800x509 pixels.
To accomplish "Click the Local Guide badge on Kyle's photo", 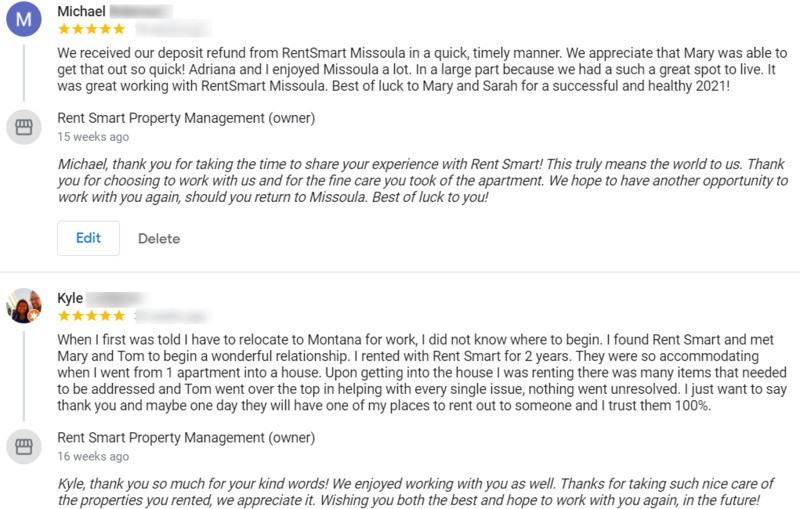I will click(x=35, y=316).
